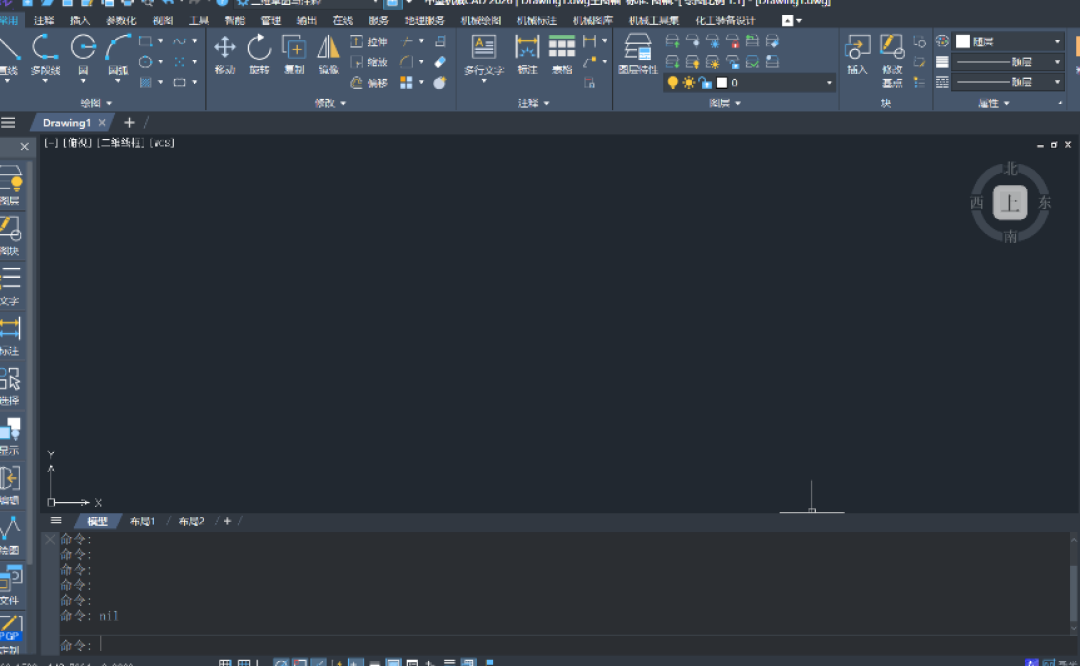1080x666 pixels.
Task: Insert a 表格 (Table)
Action: click(x=561, y=54)
